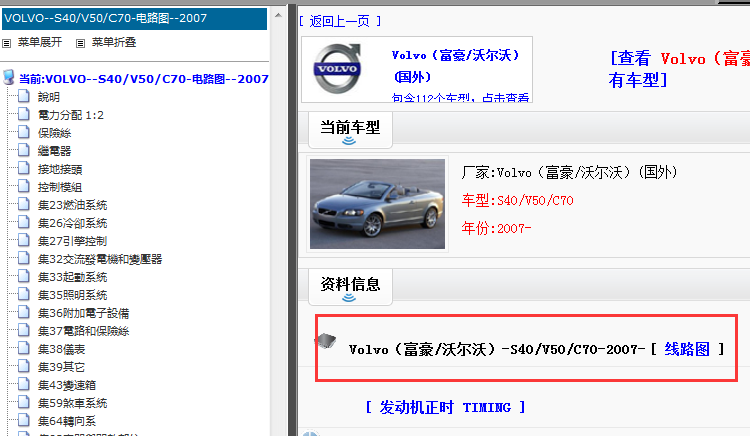Open the 控制模組 entry

[60, 187]
